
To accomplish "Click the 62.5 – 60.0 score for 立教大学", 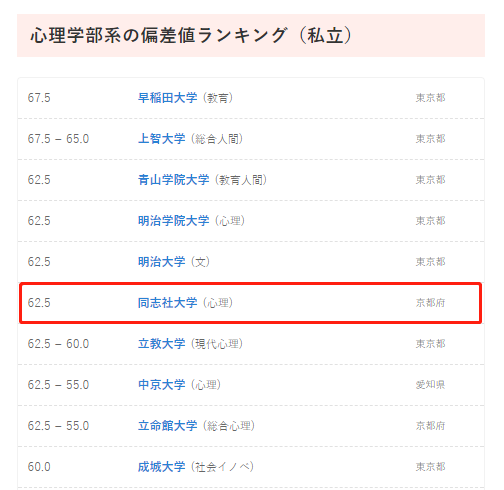I will click(x=58, y=344).
